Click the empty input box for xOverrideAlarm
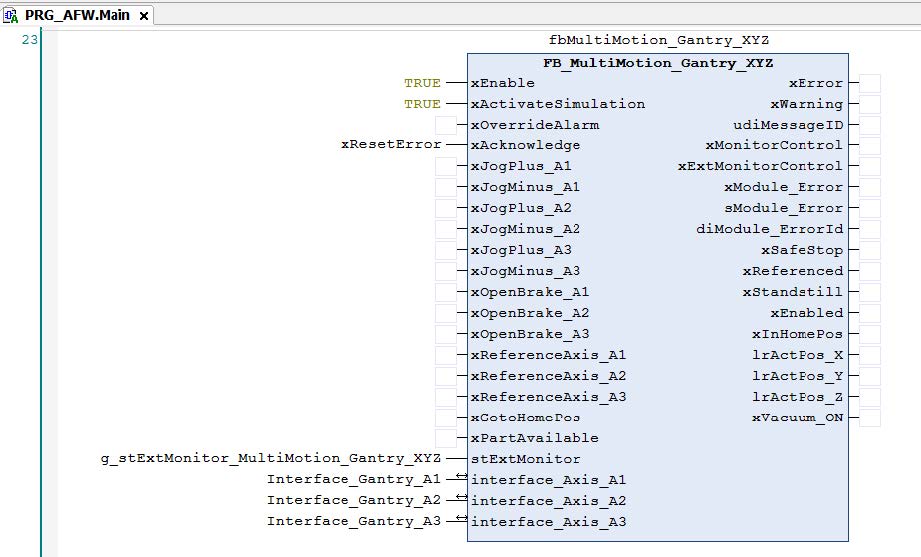Image resolution: width=921 pixels, height=557 pixels. tap(445, 125)
